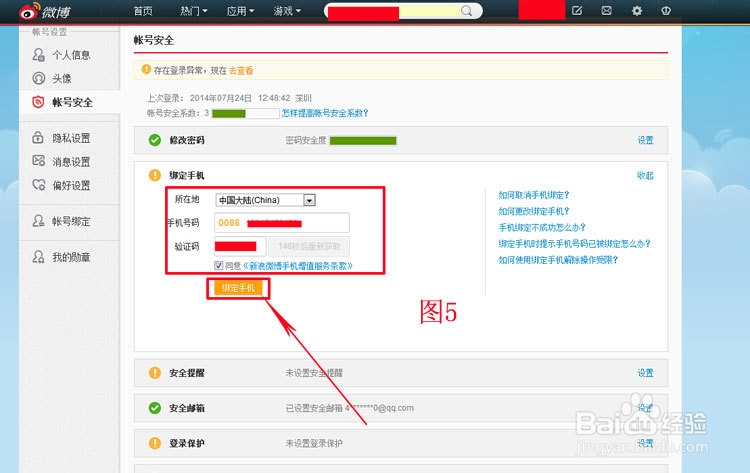Select 偏好设置 in the sidebar
This screenshot has width=750, height=473.
coord(71,185)
